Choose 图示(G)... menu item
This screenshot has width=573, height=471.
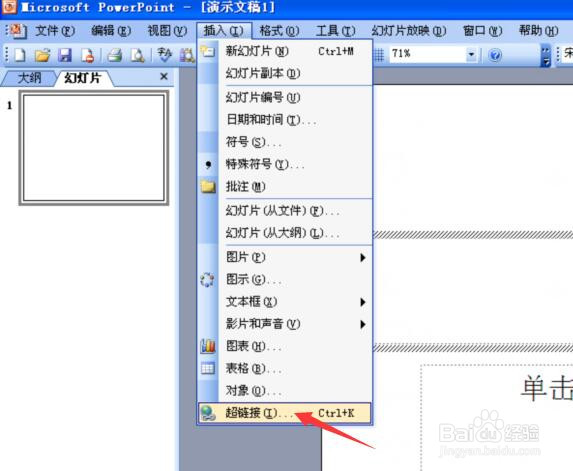[285, 280]
